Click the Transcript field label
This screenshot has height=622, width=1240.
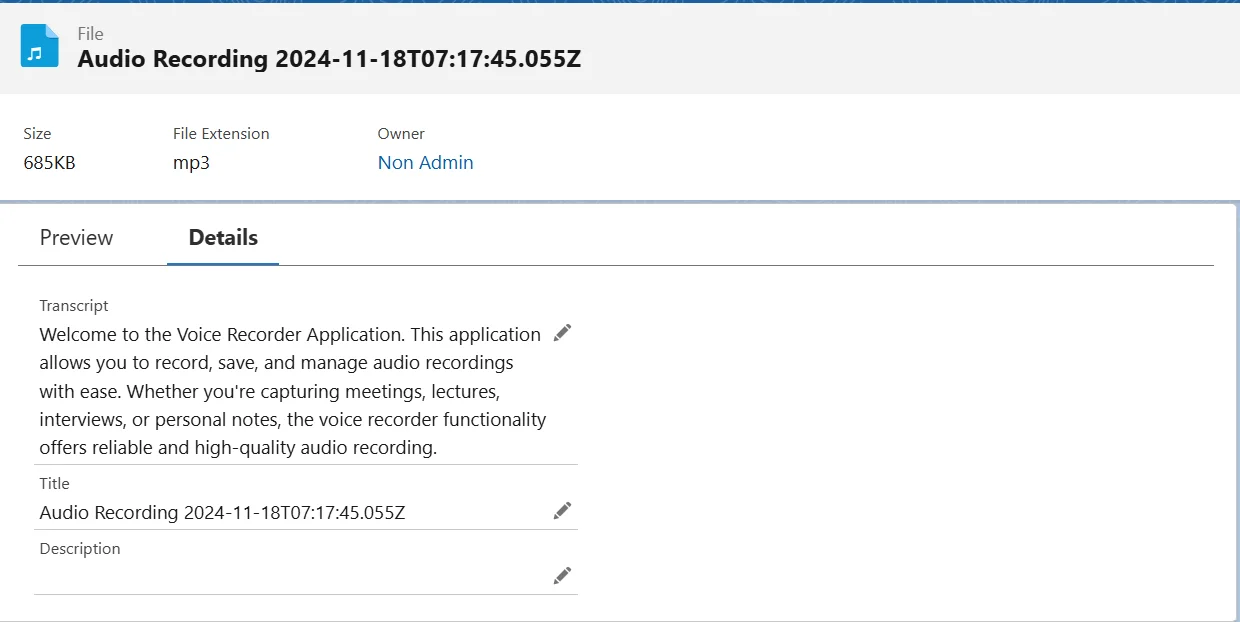[x=74, y=306]
